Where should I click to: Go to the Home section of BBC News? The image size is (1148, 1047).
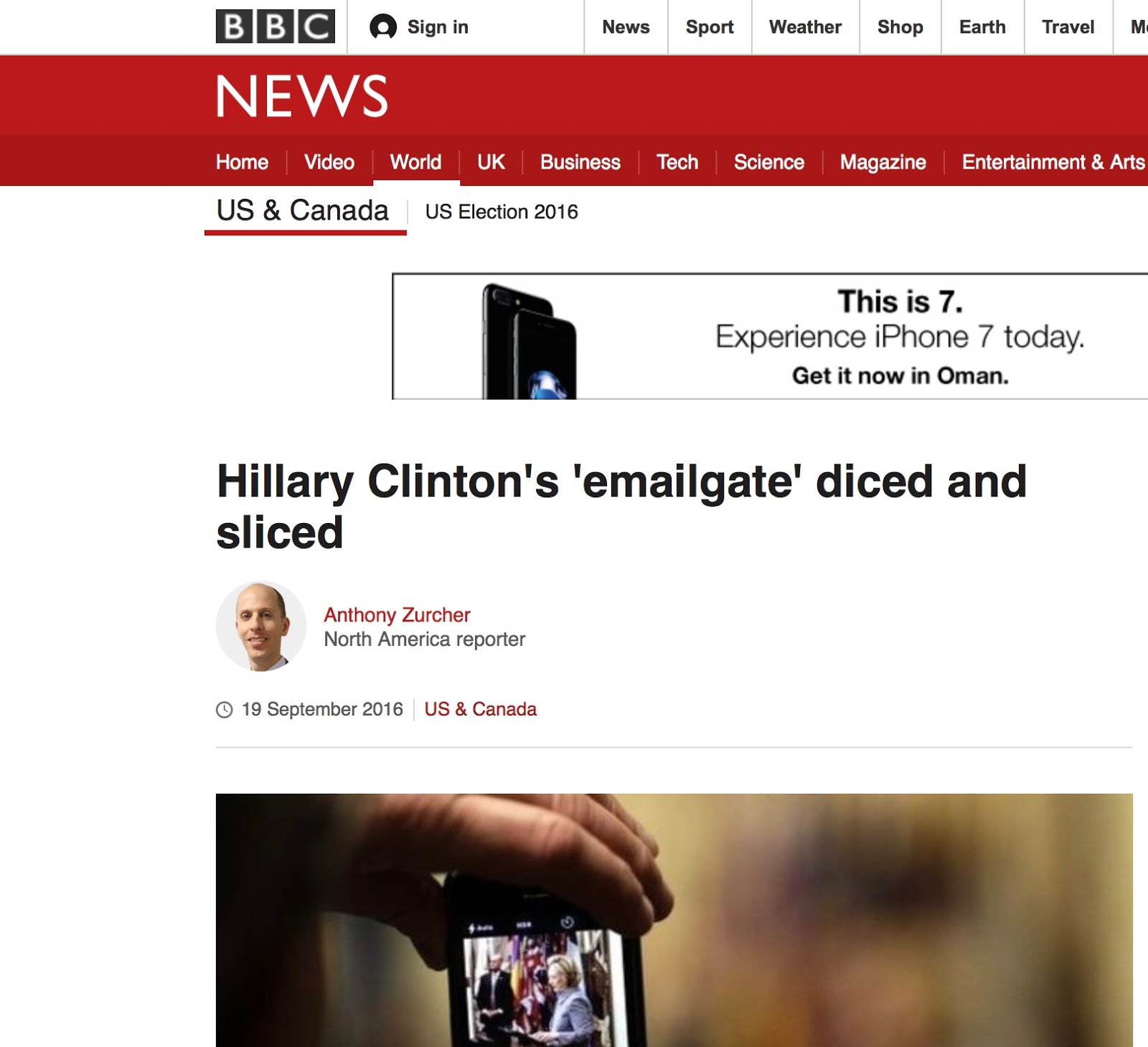click(x=242, y=162)
